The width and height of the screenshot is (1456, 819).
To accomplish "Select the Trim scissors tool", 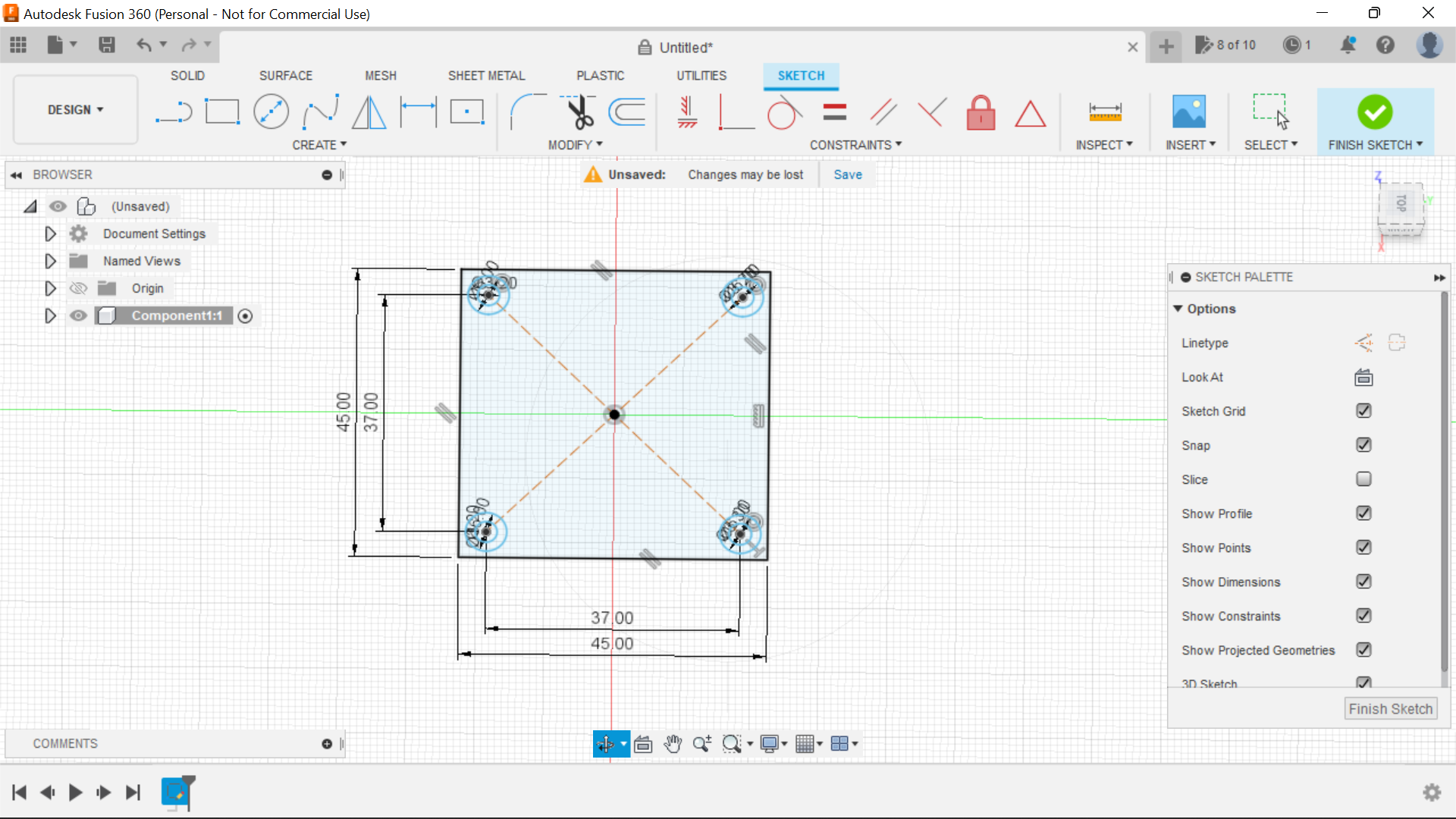I will pyautogui.click(x=579, y=112).
